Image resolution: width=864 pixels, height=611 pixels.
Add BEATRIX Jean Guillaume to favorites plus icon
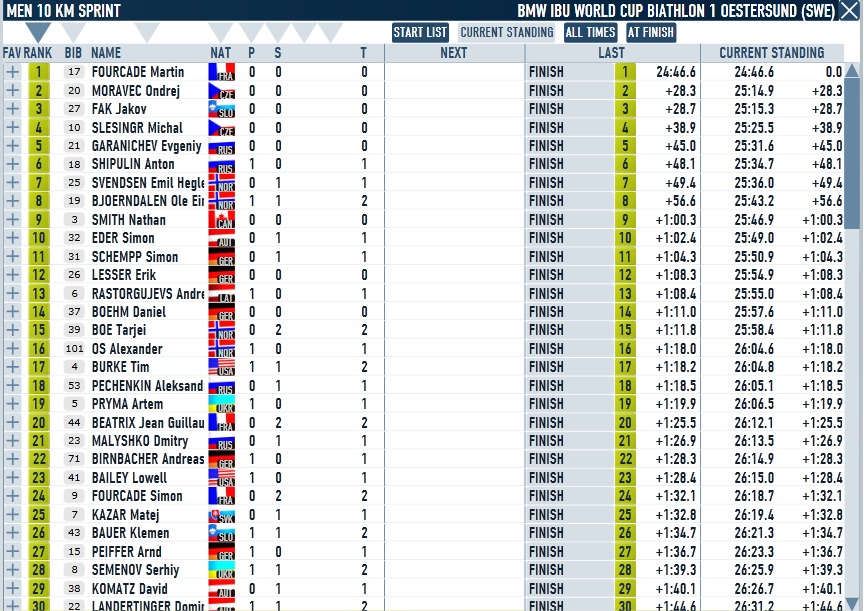pyautogui.click(x=12, y=422)
